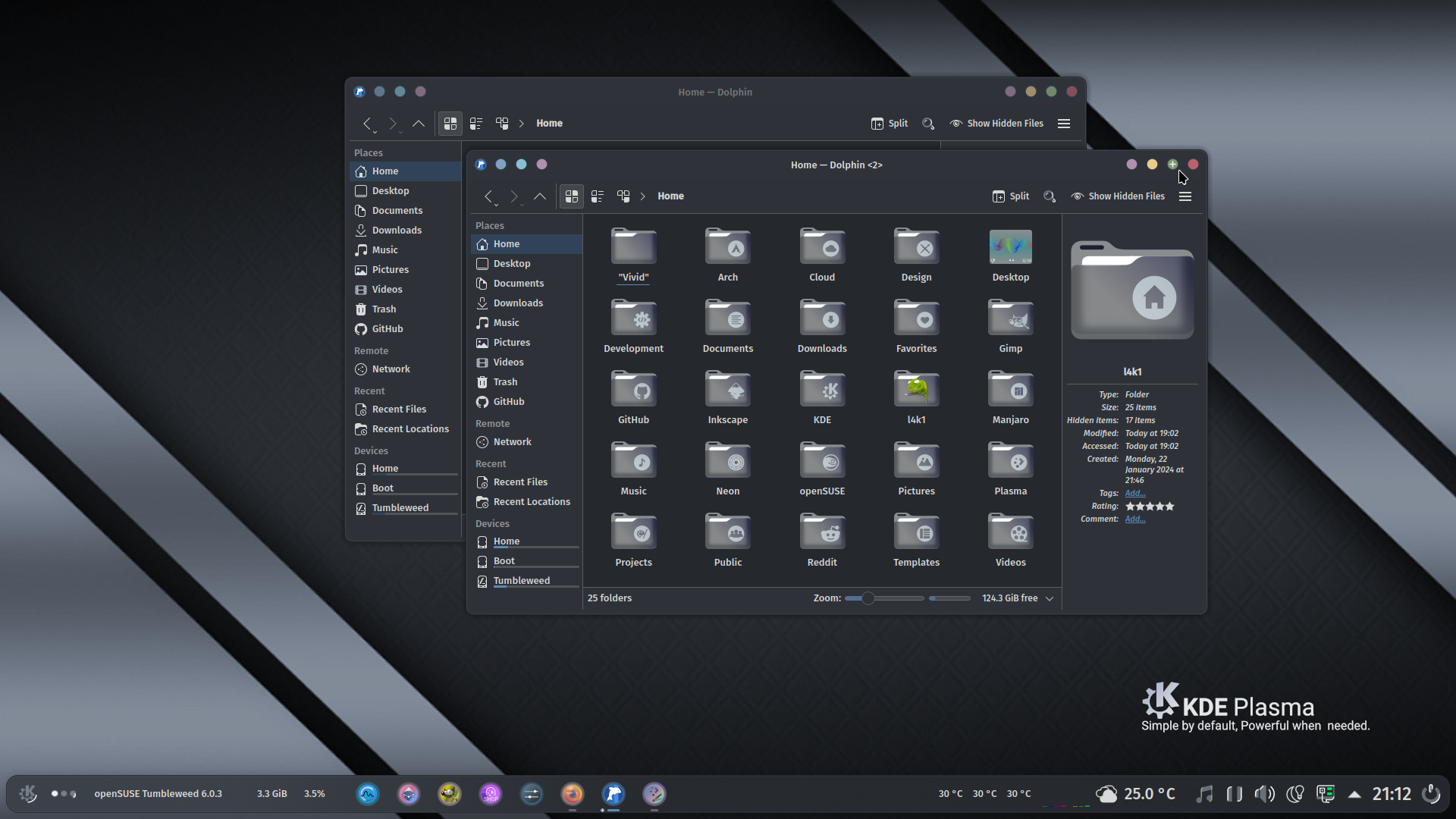
Task: Open Recent Locations in back Dolphin window
Action: [405, 429]
